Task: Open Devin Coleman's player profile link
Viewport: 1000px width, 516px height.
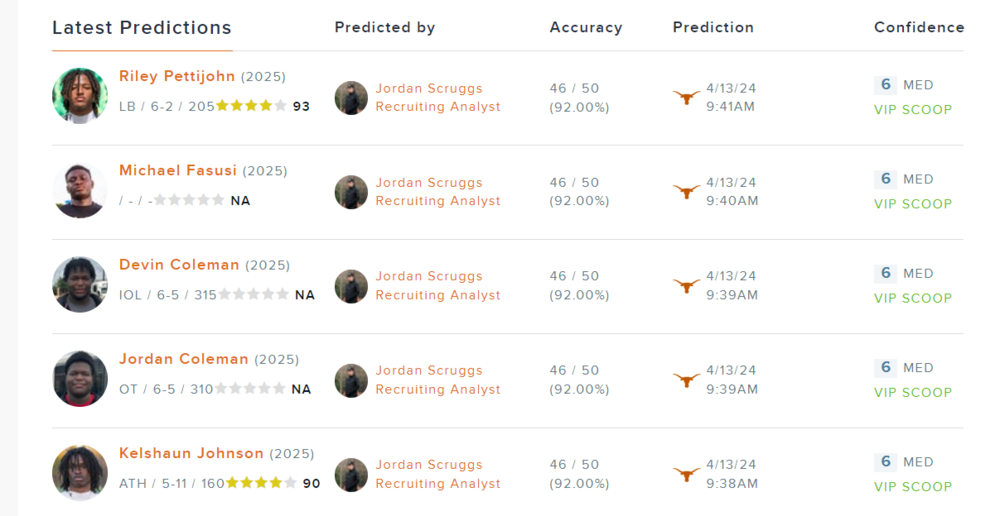Action: coord(179,265)
